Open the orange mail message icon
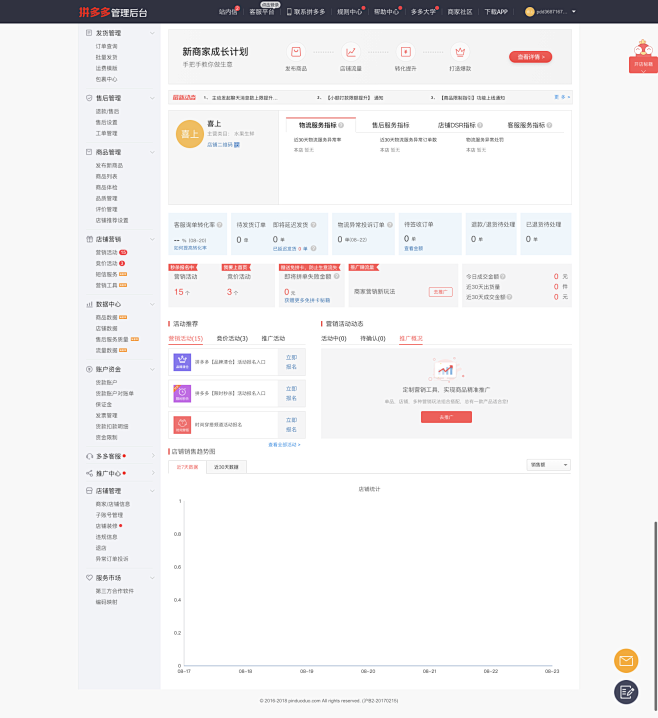This screenshot has width=658, height=718. (626, 660)
